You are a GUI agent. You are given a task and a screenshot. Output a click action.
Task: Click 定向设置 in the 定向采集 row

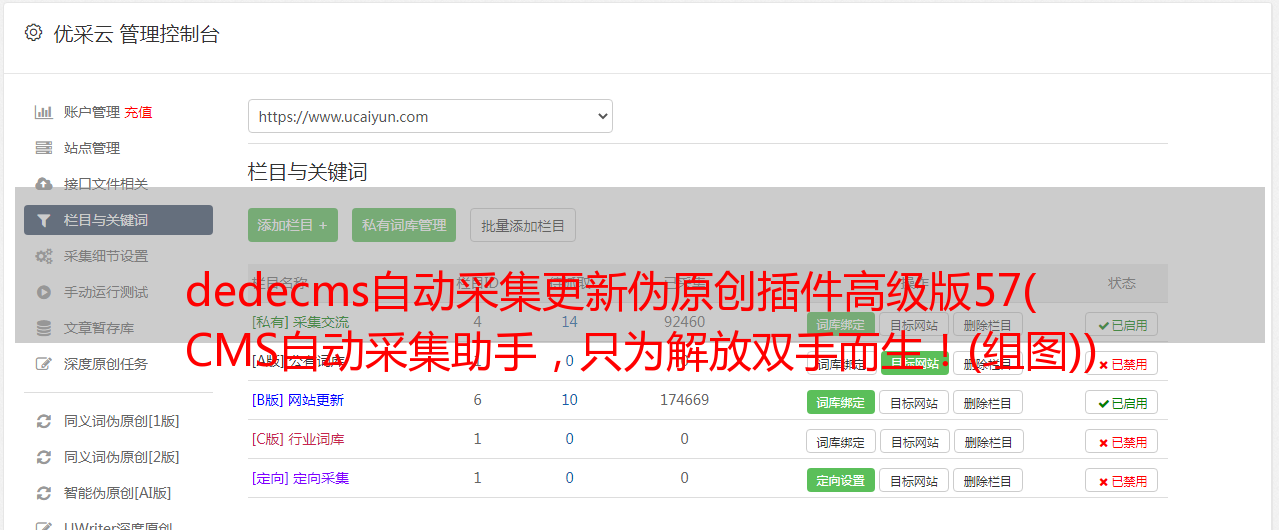[x=841, y=480]
